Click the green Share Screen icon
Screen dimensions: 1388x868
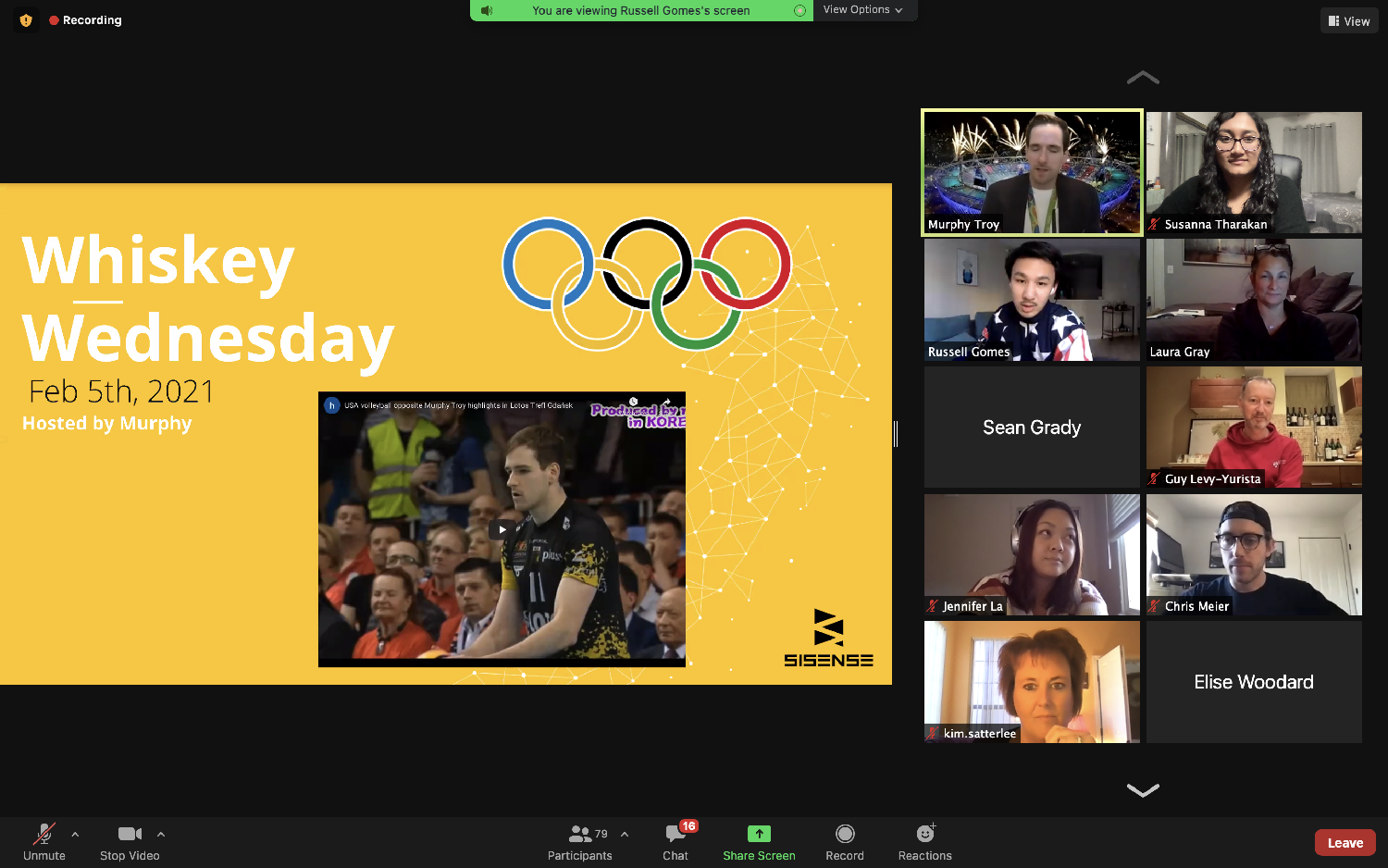click(759, 834)
